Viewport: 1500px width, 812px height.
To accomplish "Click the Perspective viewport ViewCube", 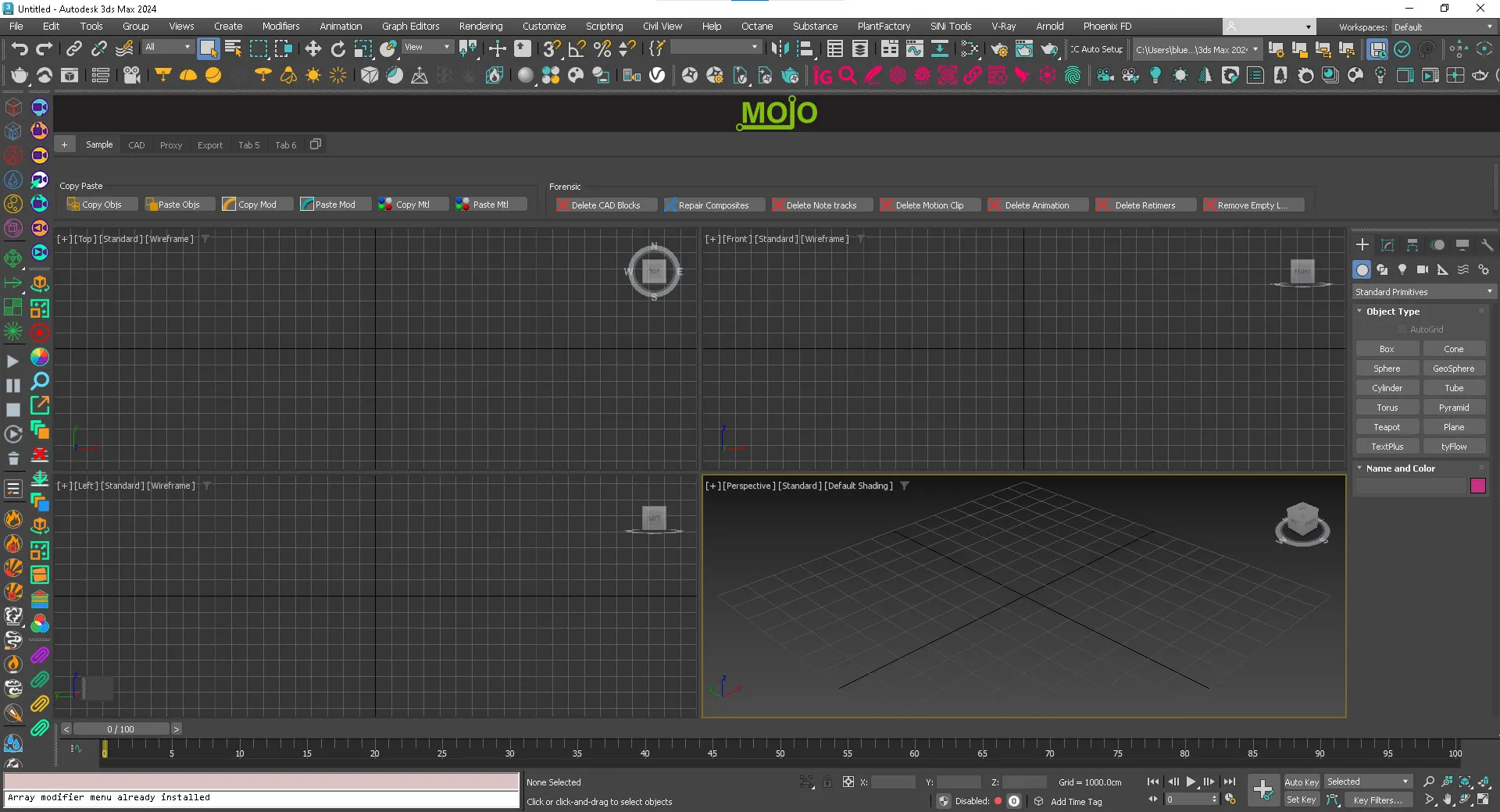I will tap(1302, 523).
